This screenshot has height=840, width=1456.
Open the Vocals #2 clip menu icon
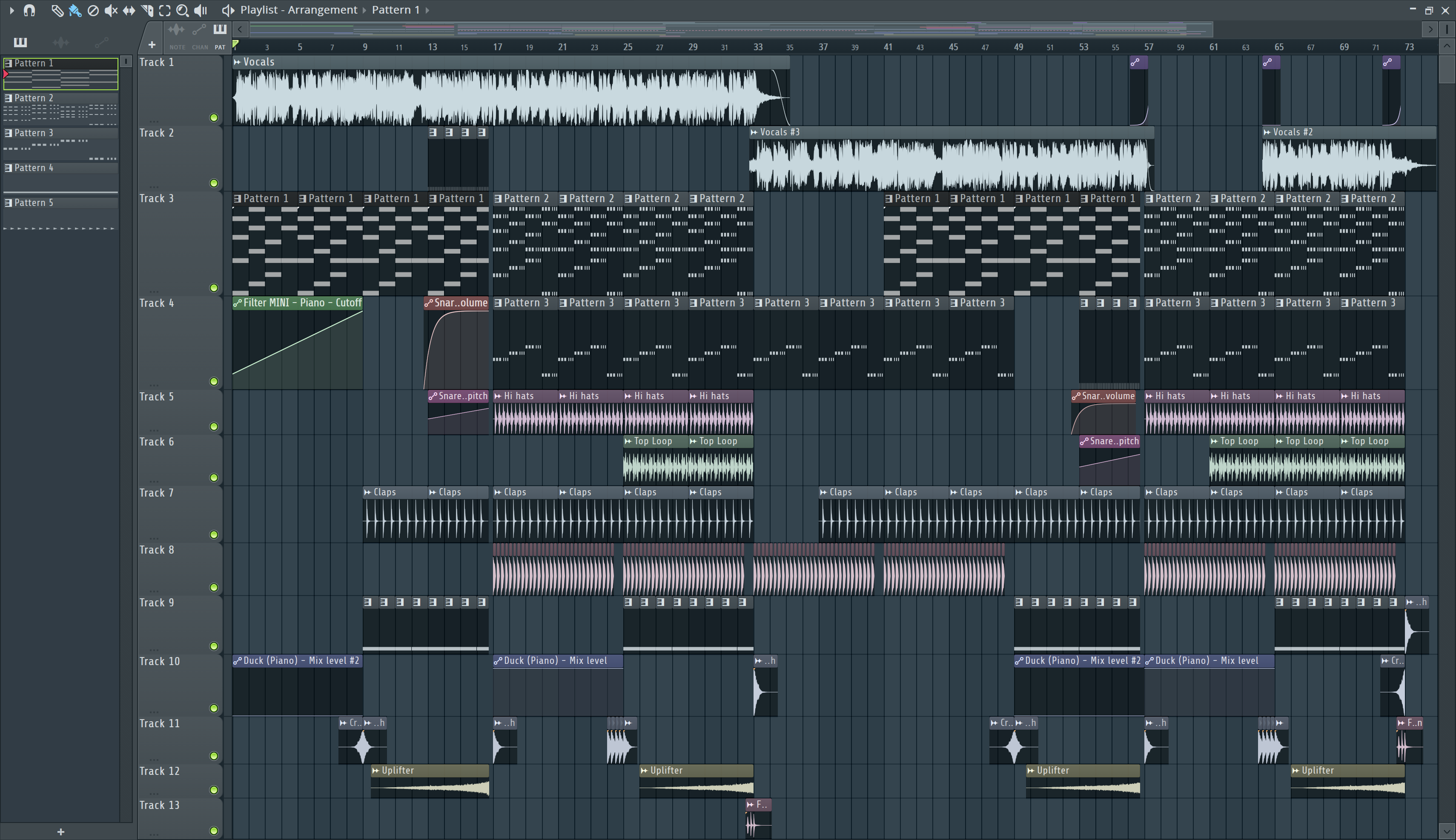(1267, 132)
